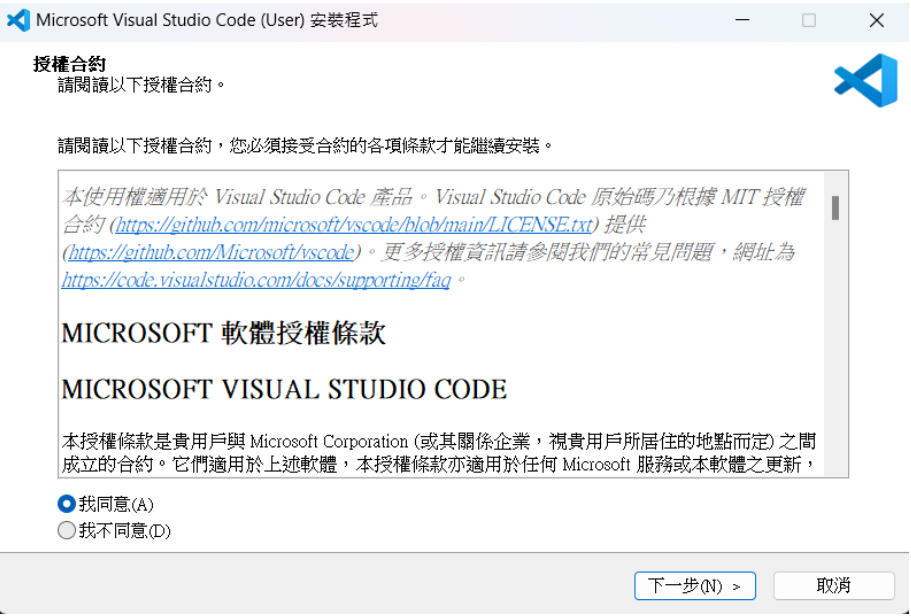Click the VS Code icon in title bar
This screenshot has height=616, width=911.
point(18,20)
